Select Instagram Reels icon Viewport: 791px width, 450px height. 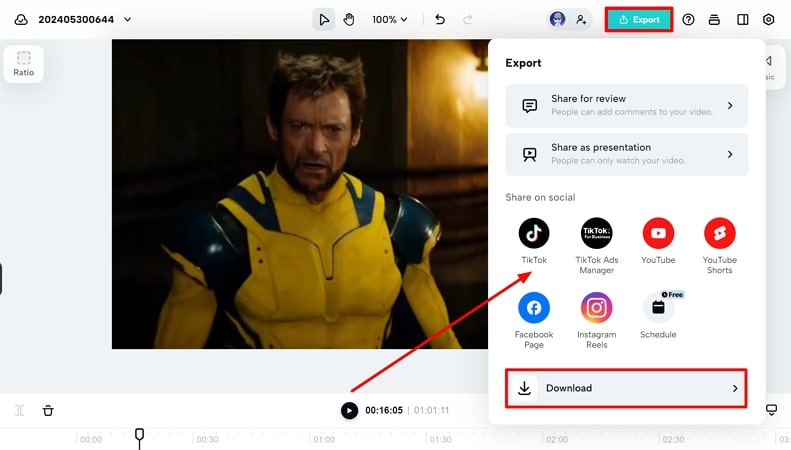click(x=596, y=308)
